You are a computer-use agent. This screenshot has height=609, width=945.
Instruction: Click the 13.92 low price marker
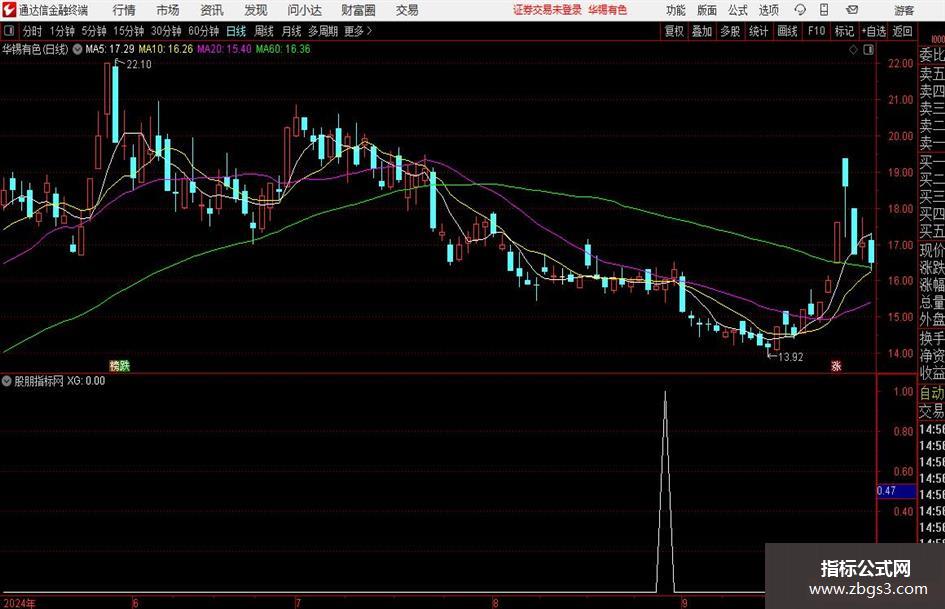790,357
